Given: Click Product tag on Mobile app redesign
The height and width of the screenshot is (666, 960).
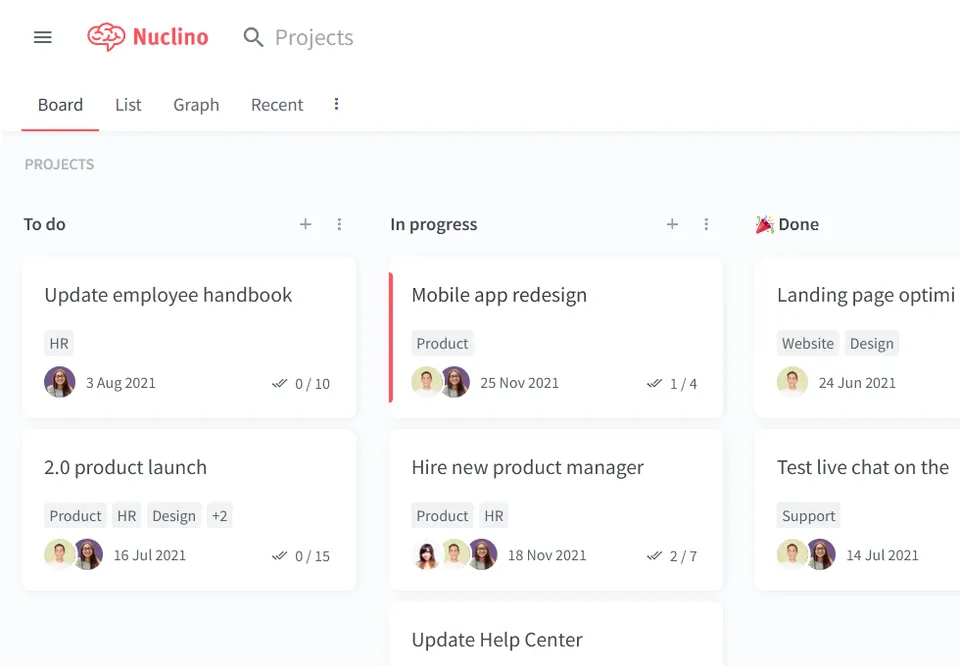Looking at the screenshot, I should 442,343.
